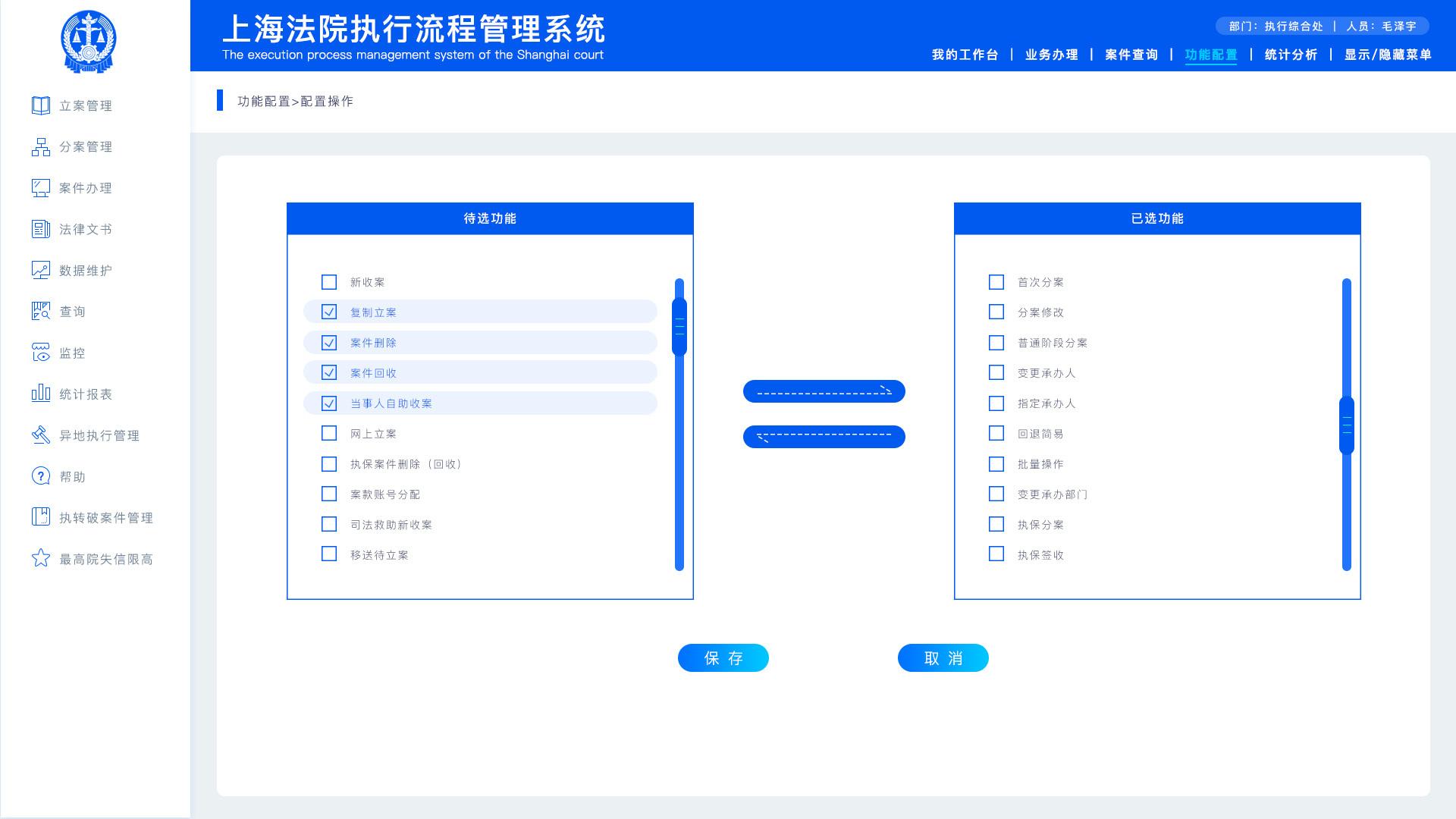The height and width of the screenshot is (819, 1456).
Task: Click the 监控 eye icon
Action: pos(40,353)
